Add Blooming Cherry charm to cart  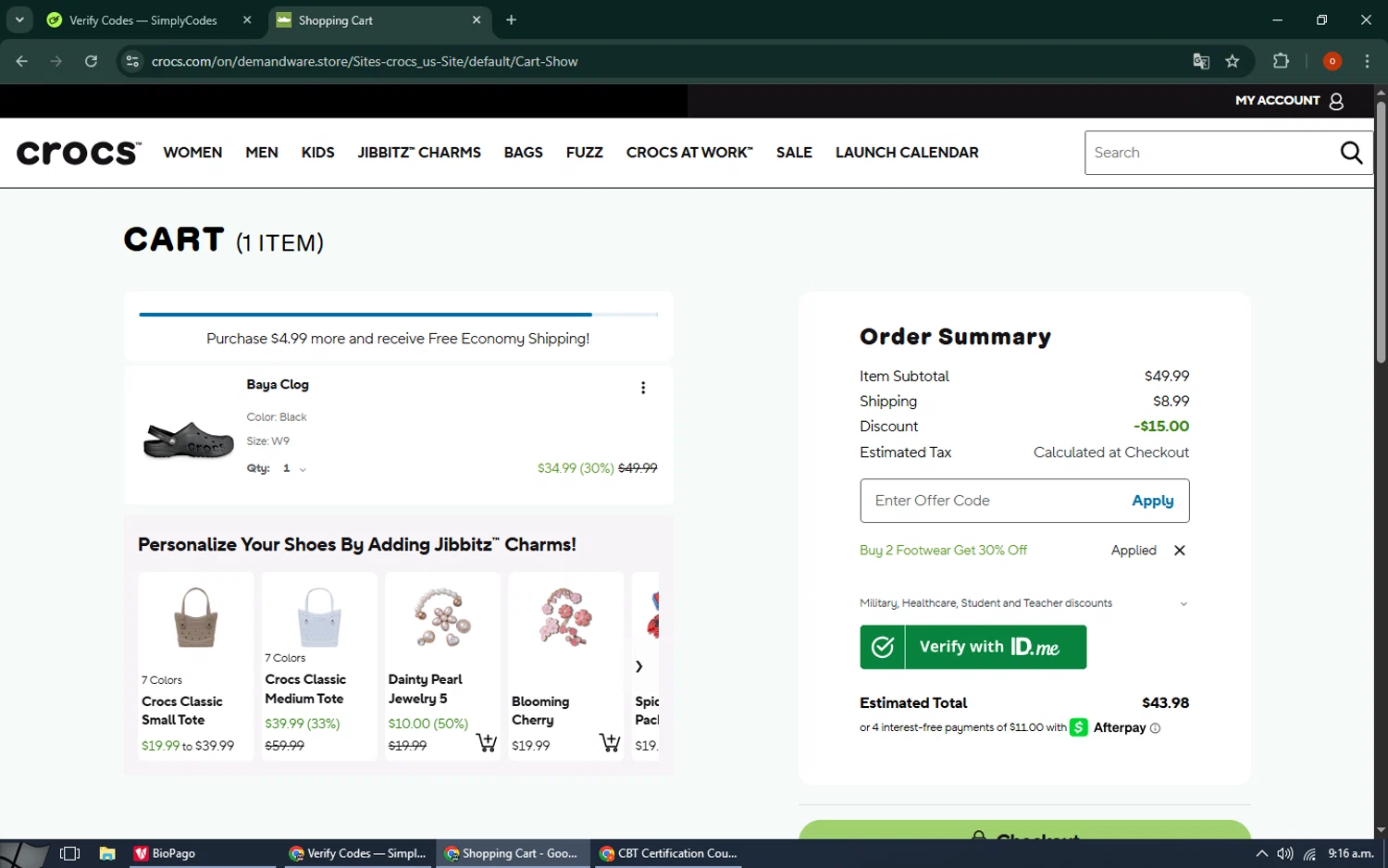[x=610, y=742]
